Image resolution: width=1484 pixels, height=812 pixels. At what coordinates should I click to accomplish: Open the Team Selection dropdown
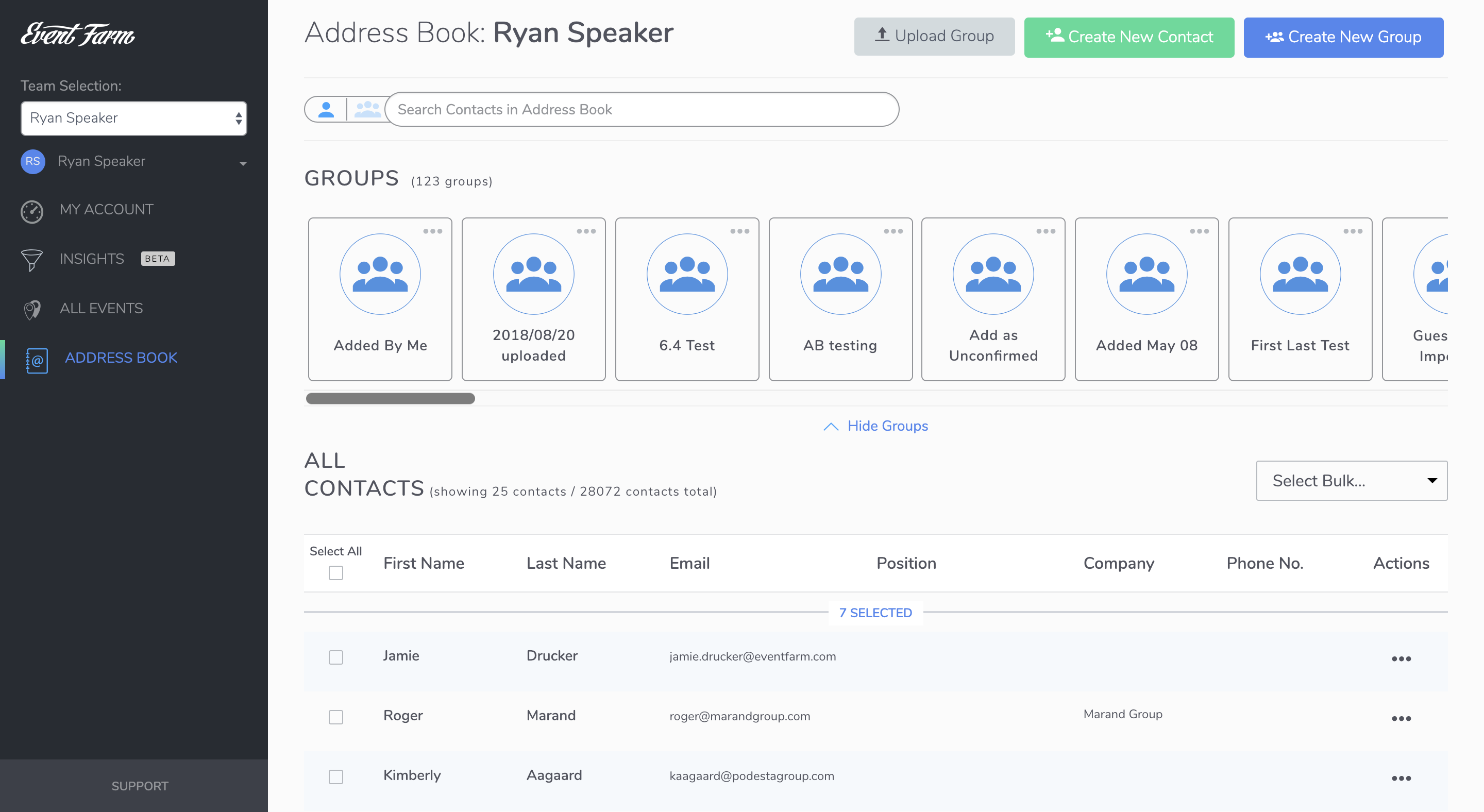[x=133, y=119]
